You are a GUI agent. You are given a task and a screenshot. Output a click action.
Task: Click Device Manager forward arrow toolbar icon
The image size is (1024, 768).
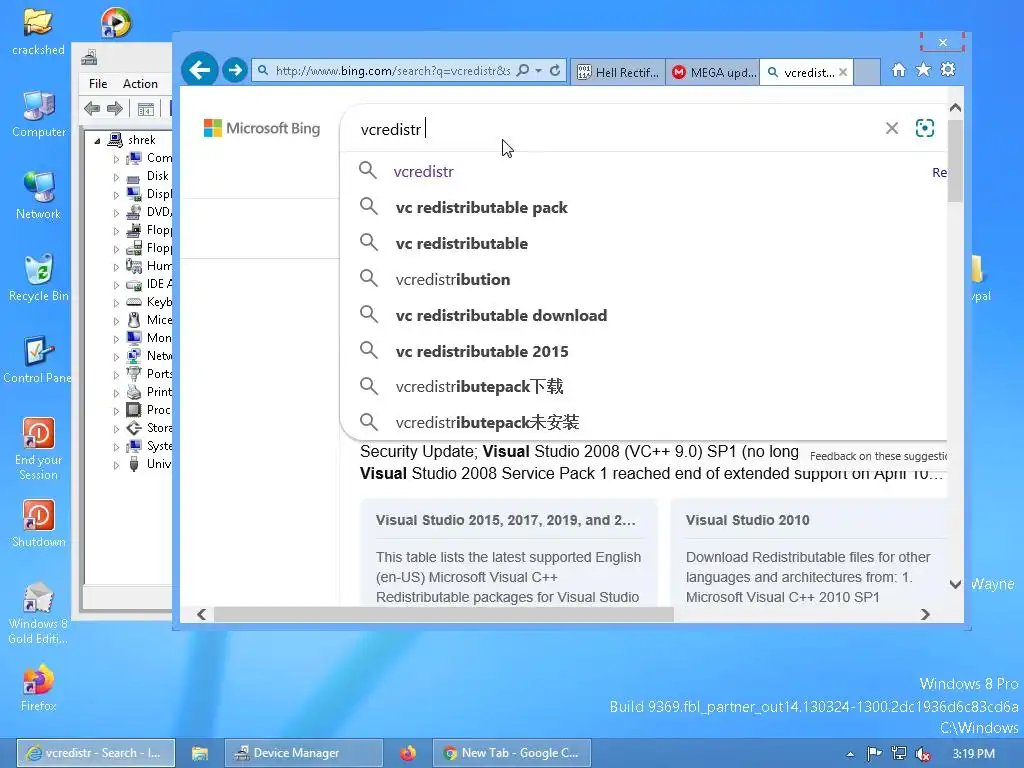click(115, 108)
